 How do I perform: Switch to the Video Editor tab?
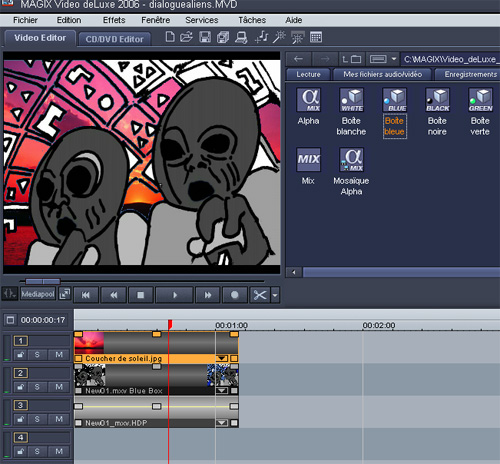(x=40, y=38)
